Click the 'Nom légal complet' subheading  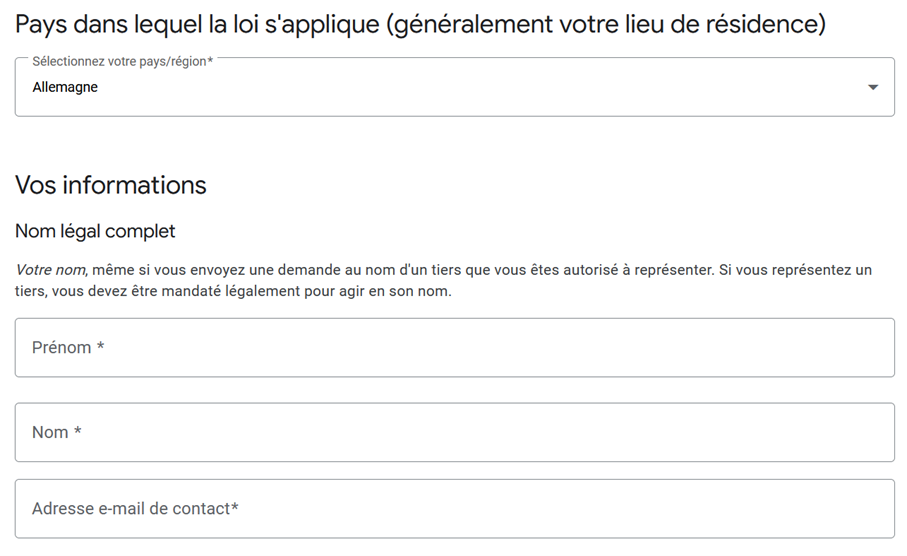(x=95, y=231)
